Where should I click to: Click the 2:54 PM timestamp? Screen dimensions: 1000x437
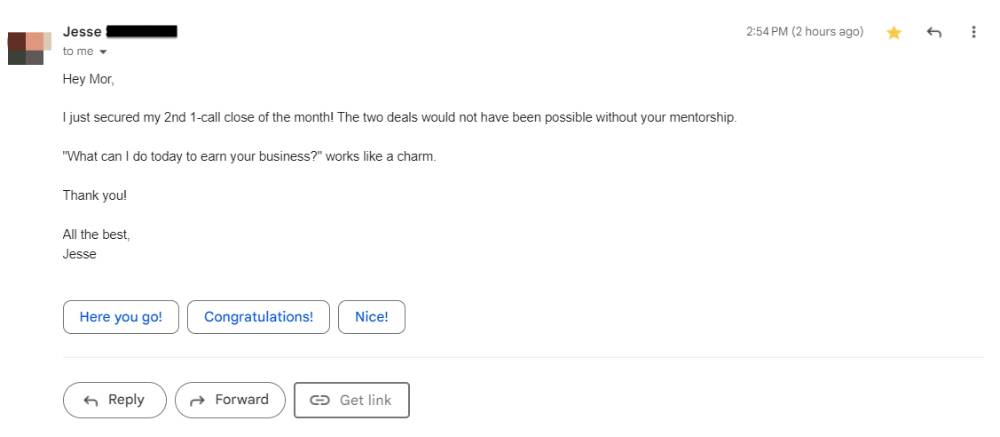[x=804, y=32]
